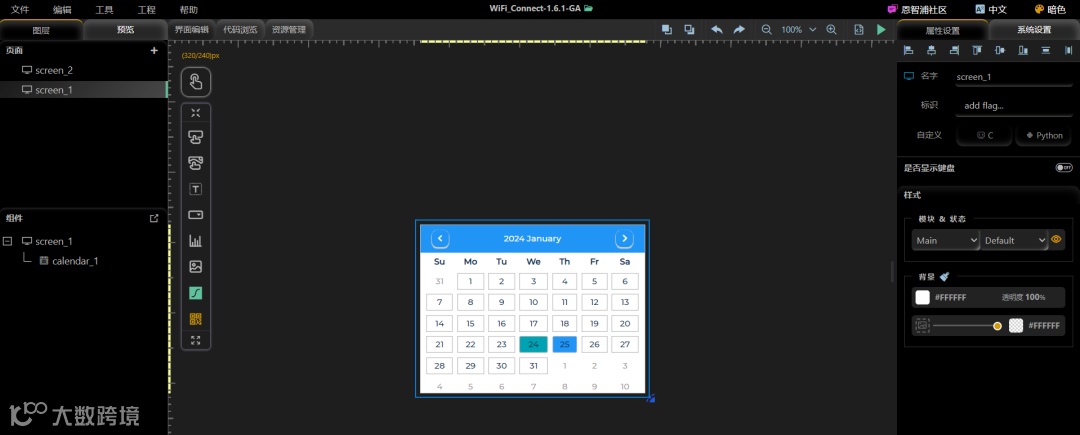
Task: Zoom out the canvas
Action: [x=767, y=30]
